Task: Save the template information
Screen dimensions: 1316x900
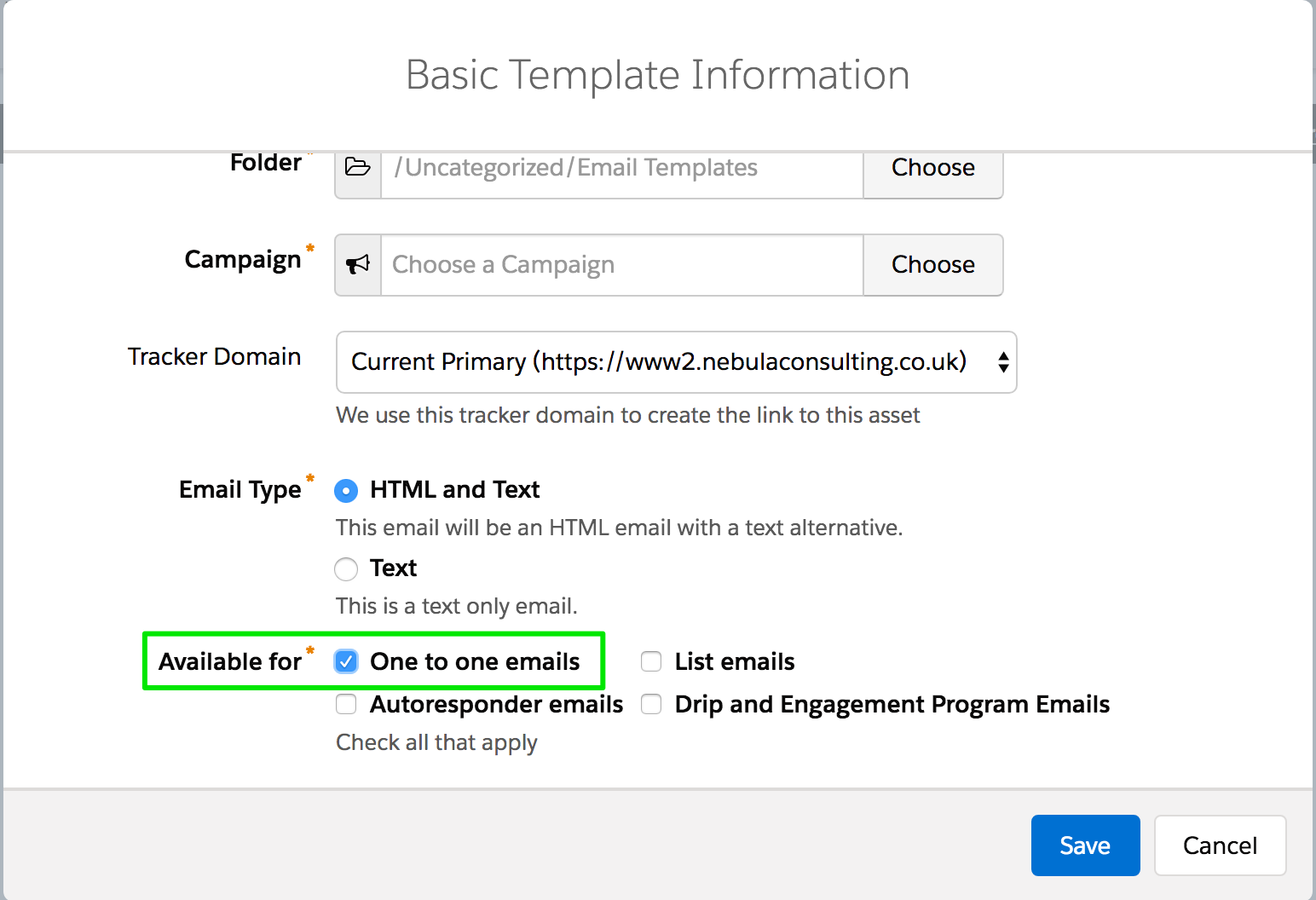Action: pyautogui.click(x=1085, y=845)
